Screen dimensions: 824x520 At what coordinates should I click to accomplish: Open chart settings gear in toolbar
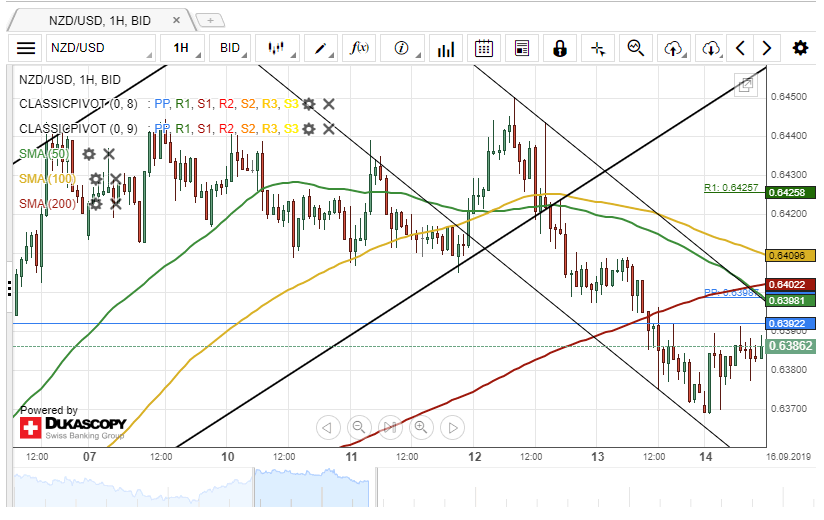pos(800,48)
